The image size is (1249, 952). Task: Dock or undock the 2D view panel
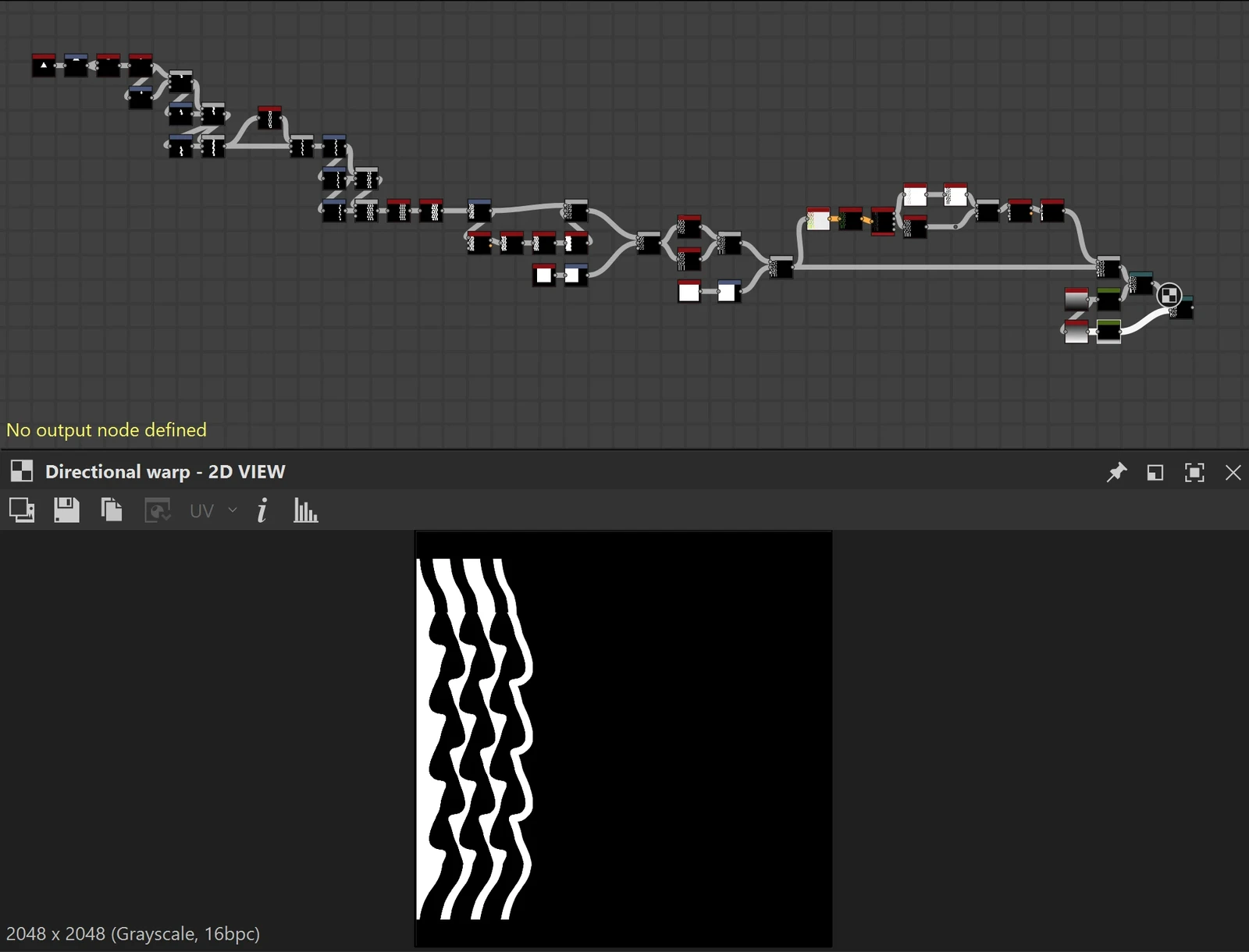1155,472
